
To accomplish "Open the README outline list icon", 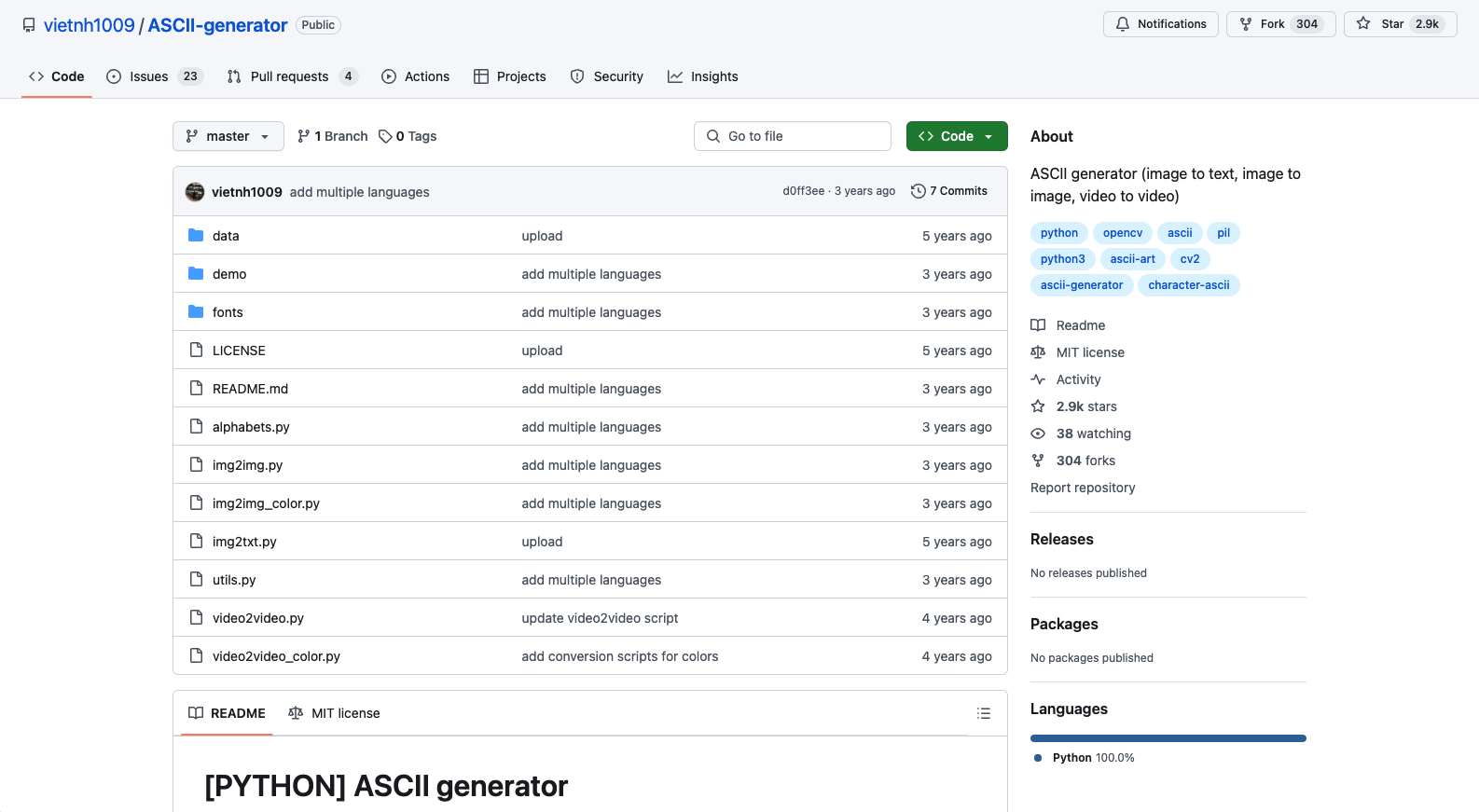I will [x=984, y=713].
